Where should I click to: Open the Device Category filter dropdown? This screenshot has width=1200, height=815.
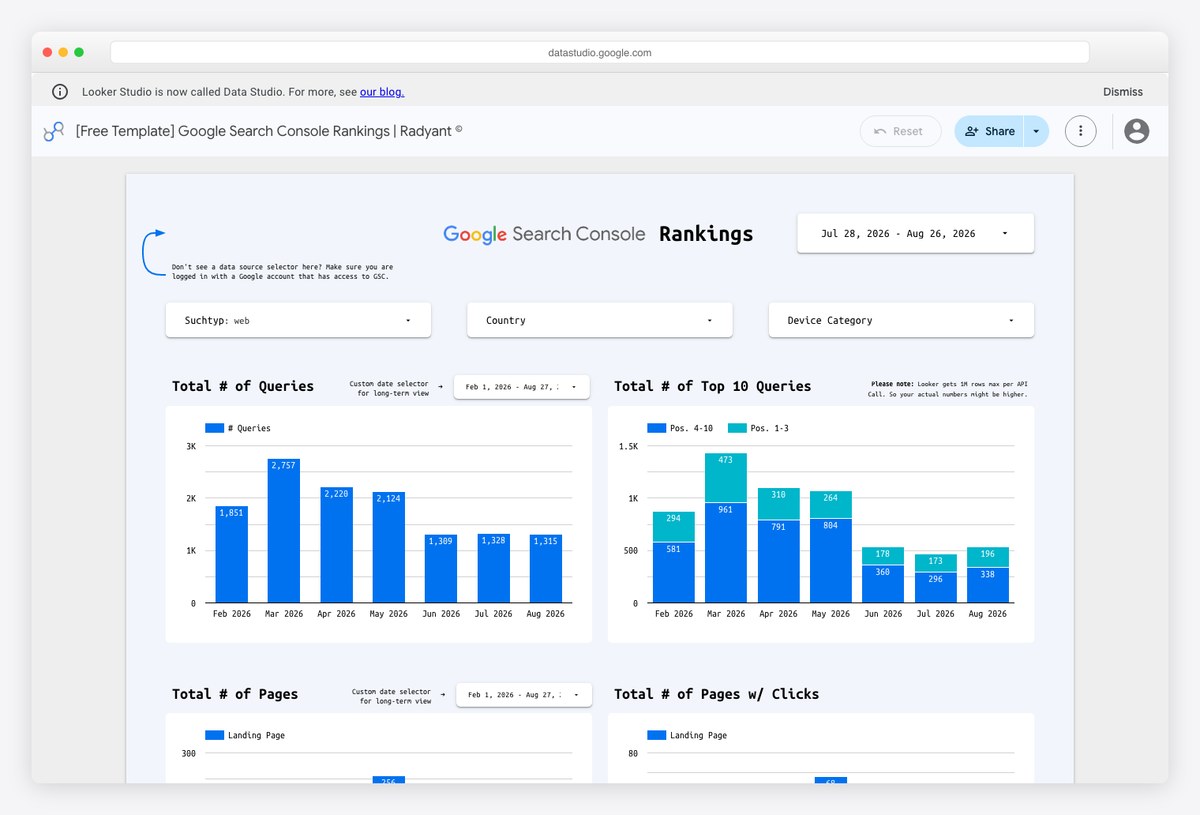901,320
